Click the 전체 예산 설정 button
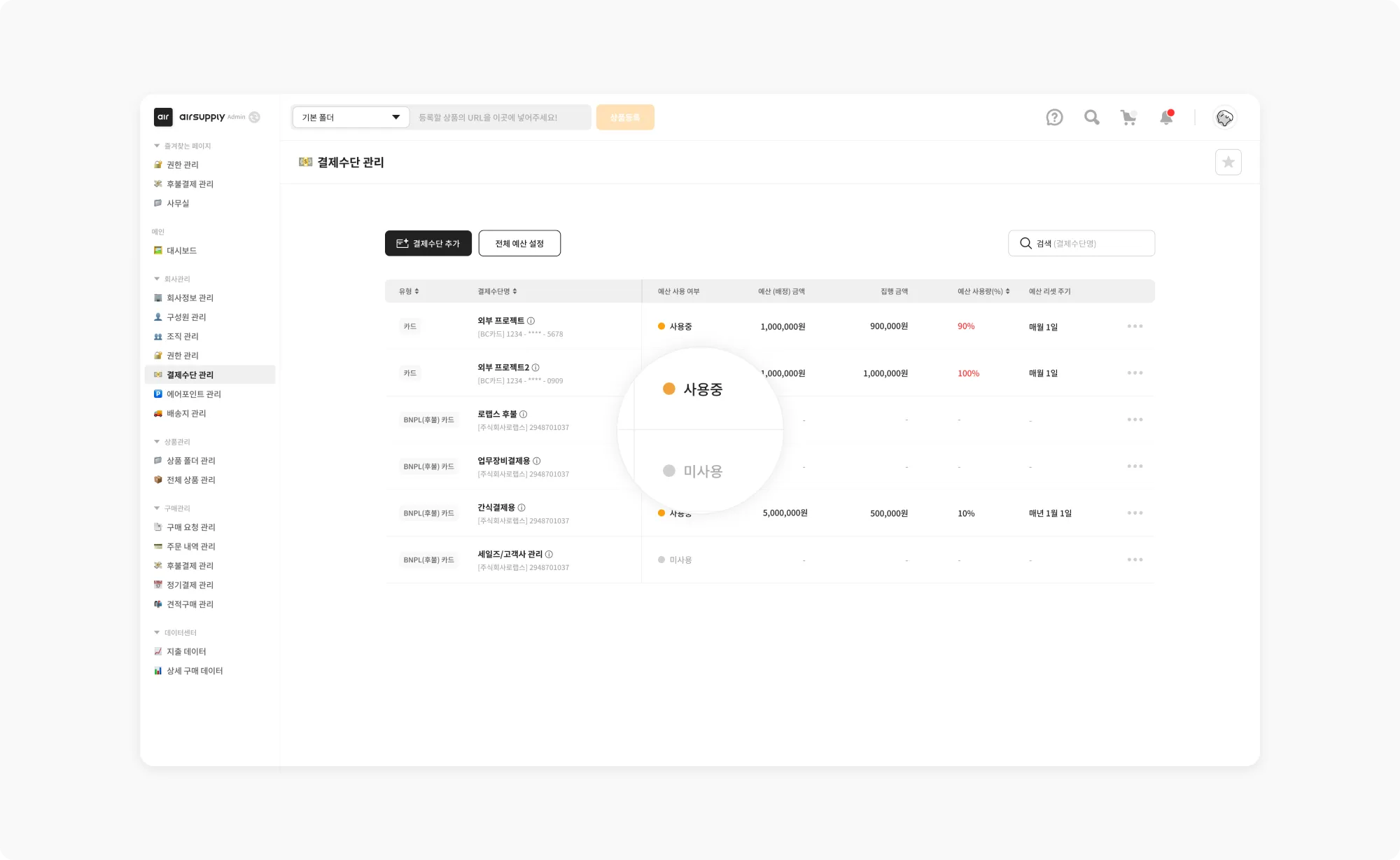This screenshot has height=860, width=1400. (x=519, y=244)
